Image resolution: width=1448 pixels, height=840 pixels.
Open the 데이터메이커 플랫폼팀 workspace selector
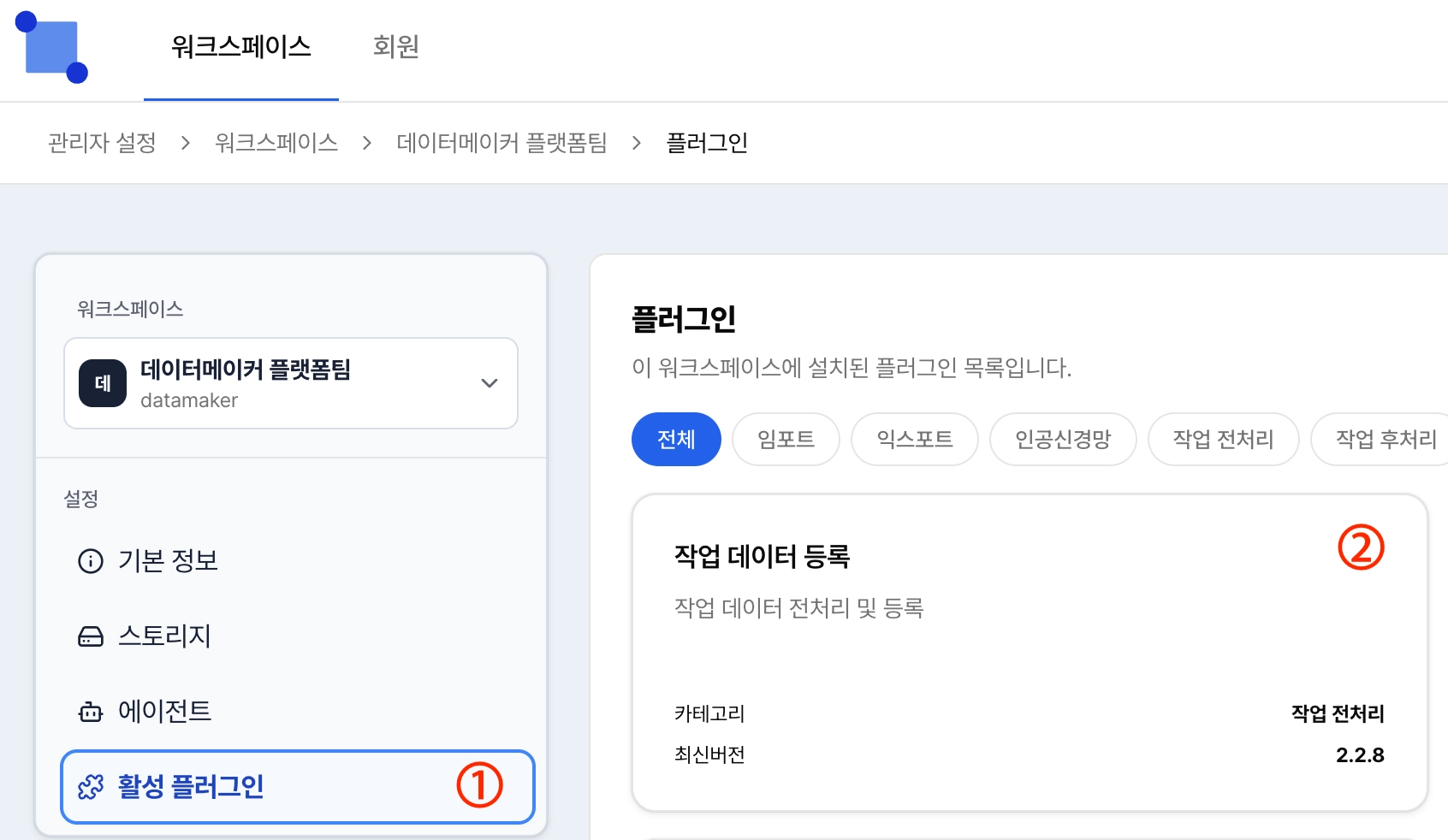point(291,383)
